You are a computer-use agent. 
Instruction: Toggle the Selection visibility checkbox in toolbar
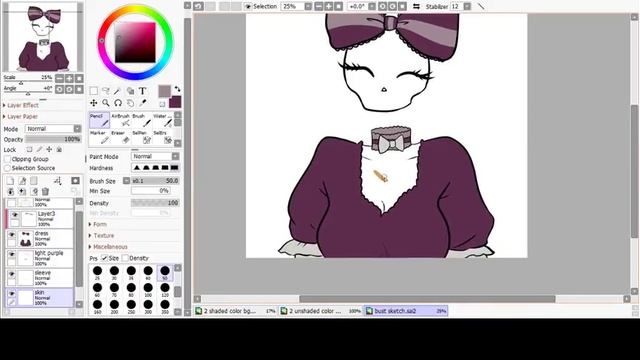point(248,7)
